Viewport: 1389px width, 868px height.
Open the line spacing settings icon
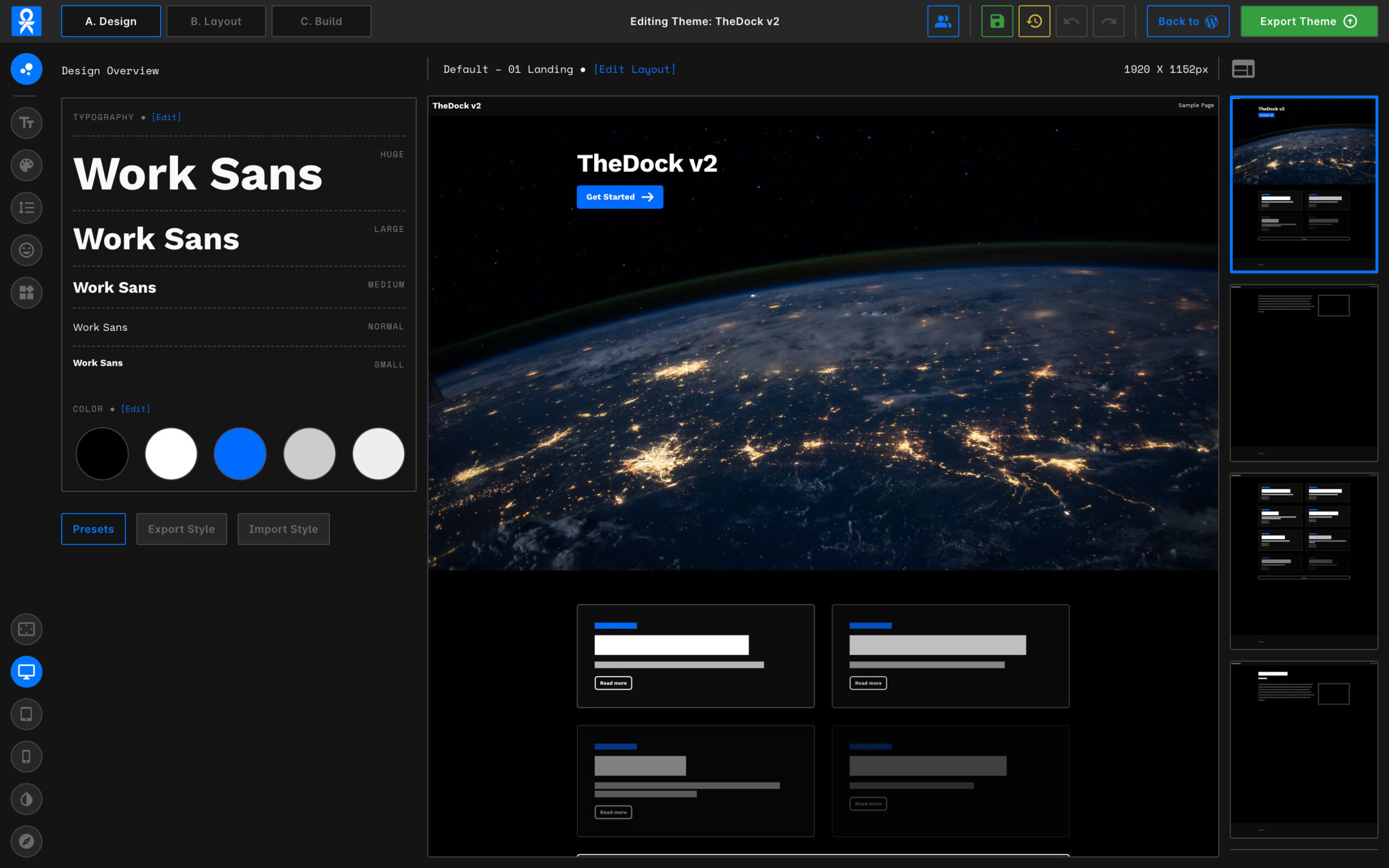(x=27, y=208)
